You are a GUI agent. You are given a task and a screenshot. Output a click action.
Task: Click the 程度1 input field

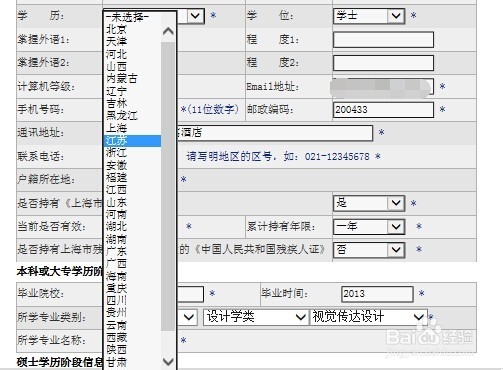(x=383, y=40)
